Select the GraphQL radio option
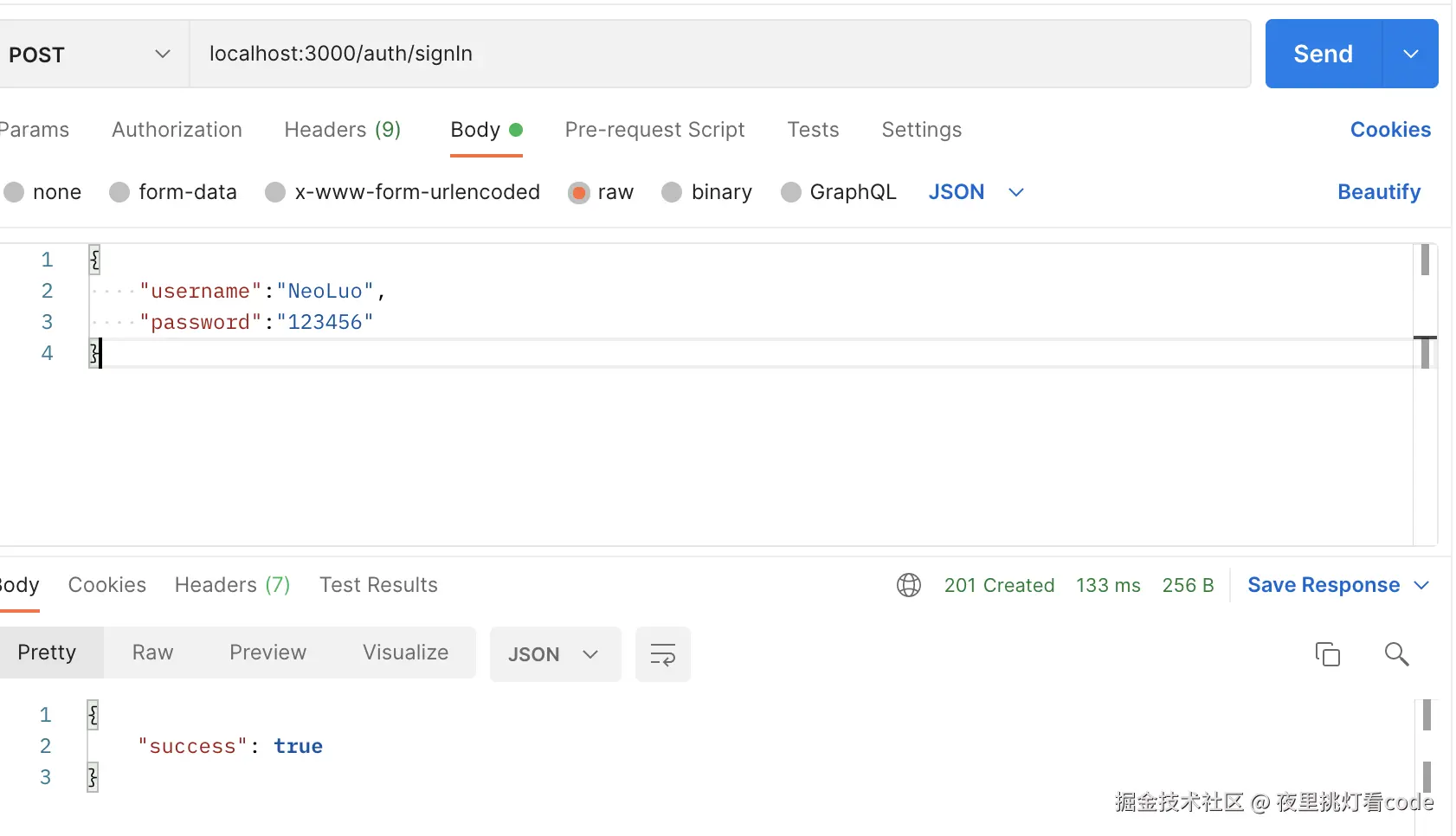This screenshot has height=836, width=1456. 790,192
